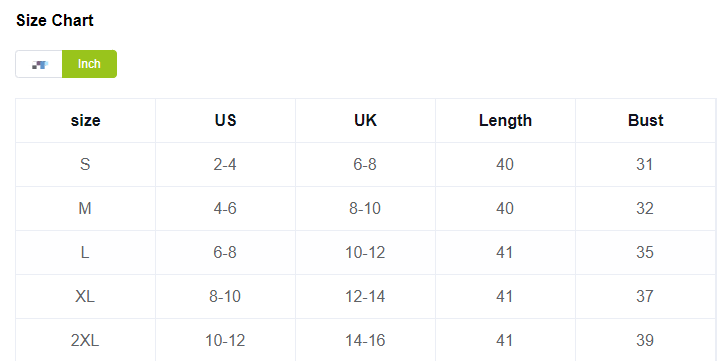Click the US column header

pyautogui.click(x=225, y=120)
